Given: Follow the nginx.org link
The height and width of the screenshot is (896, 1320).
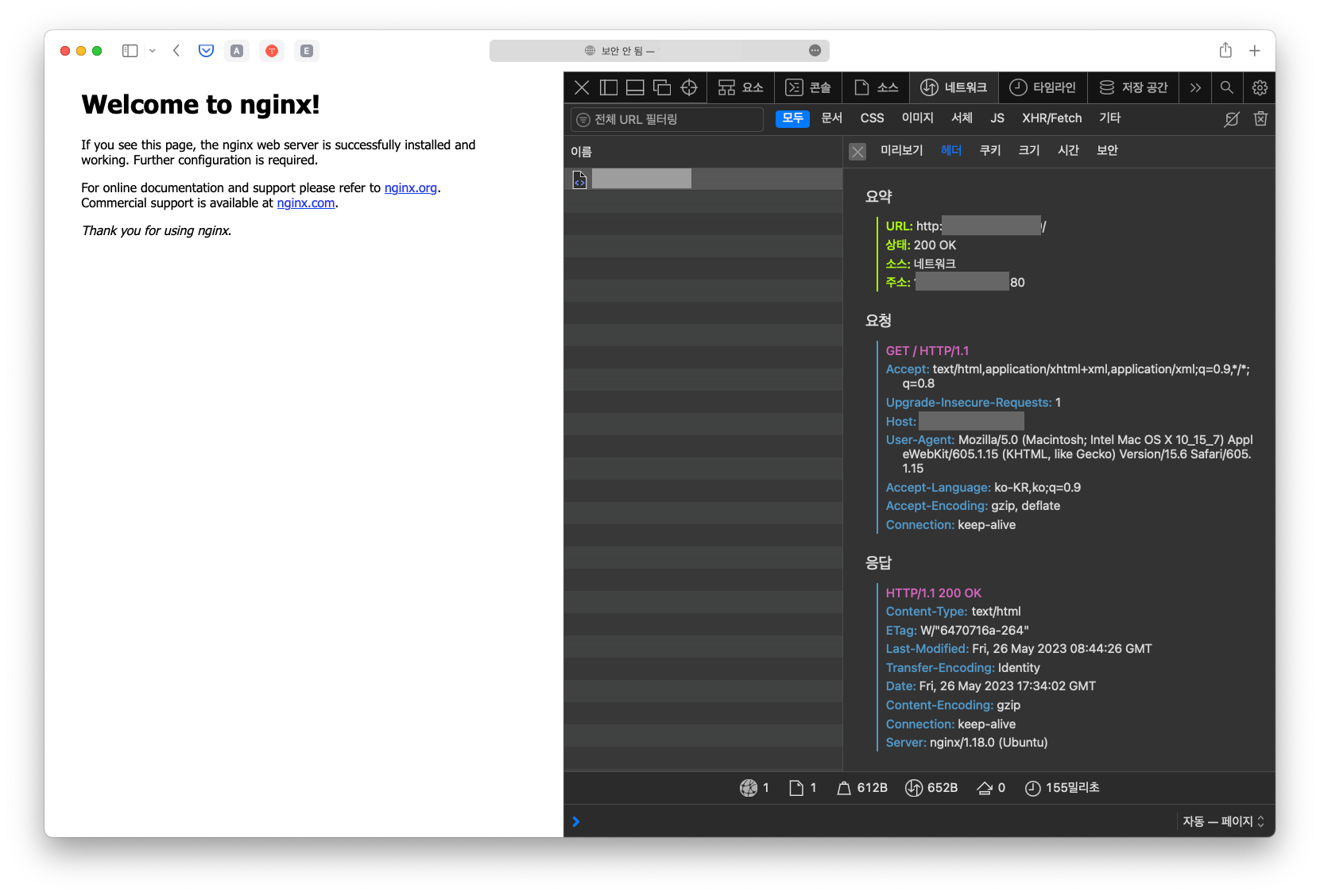Looking at the screenshot, I should [411, 188].
